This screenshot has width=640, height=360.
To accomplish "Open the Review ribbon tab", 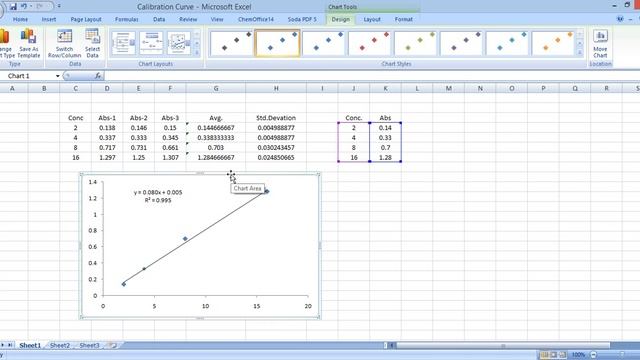I will point(188,19).
